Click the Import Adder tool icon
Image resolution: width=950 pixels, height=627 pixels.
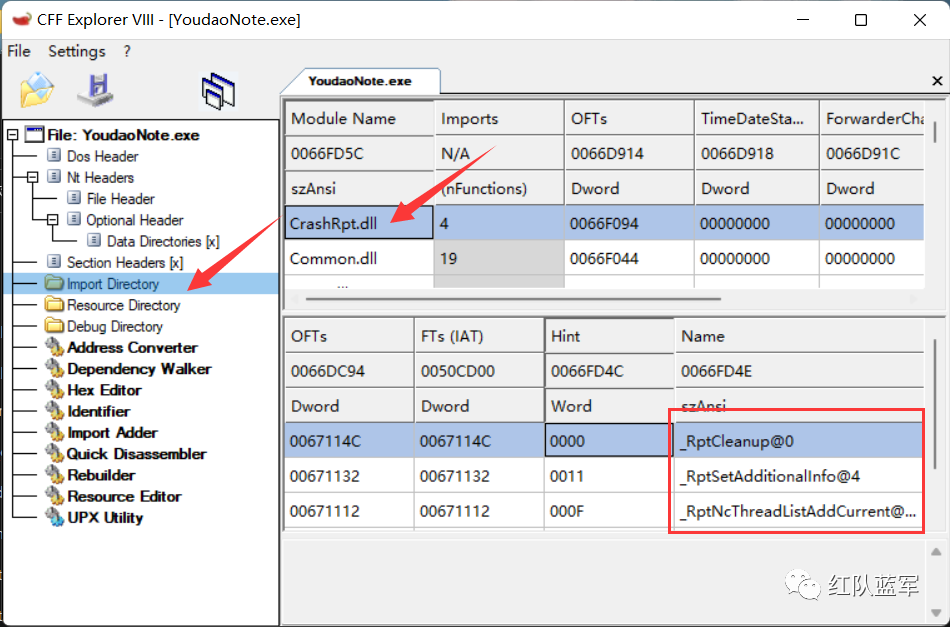(x=55, y=432)
